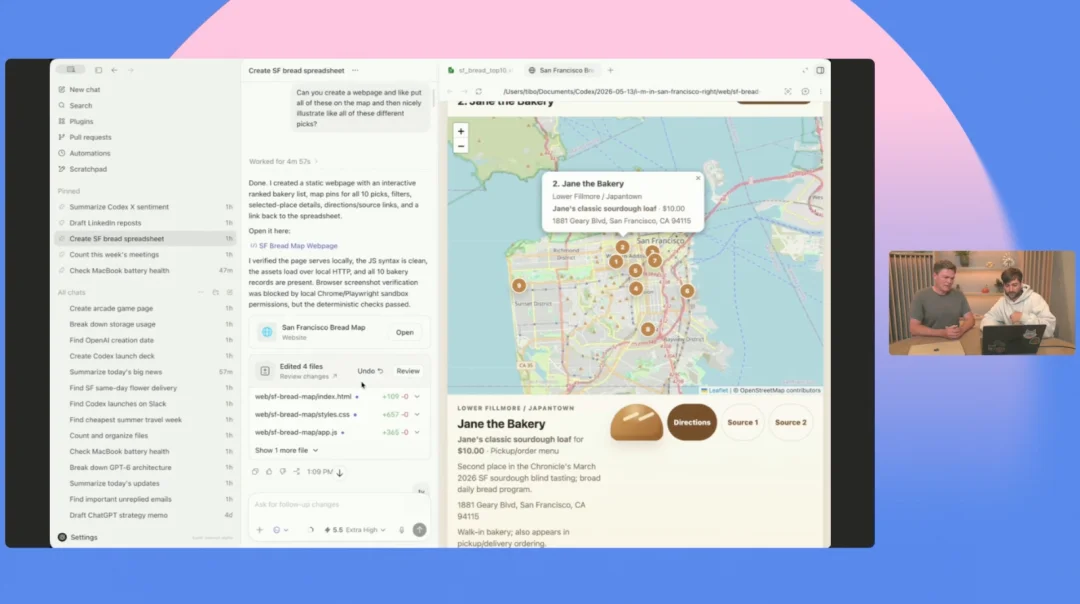Expand the preview pane with the expand arrows
This screenshot has width=1080, height=604.
click(804, 70)
